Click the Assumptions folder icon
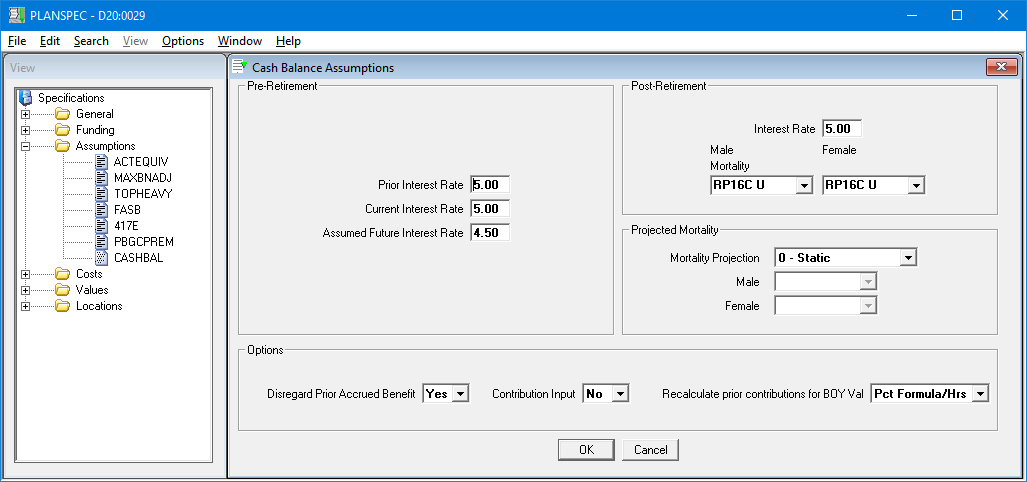This screenshot has height=482, width=1027. point(62,146)
